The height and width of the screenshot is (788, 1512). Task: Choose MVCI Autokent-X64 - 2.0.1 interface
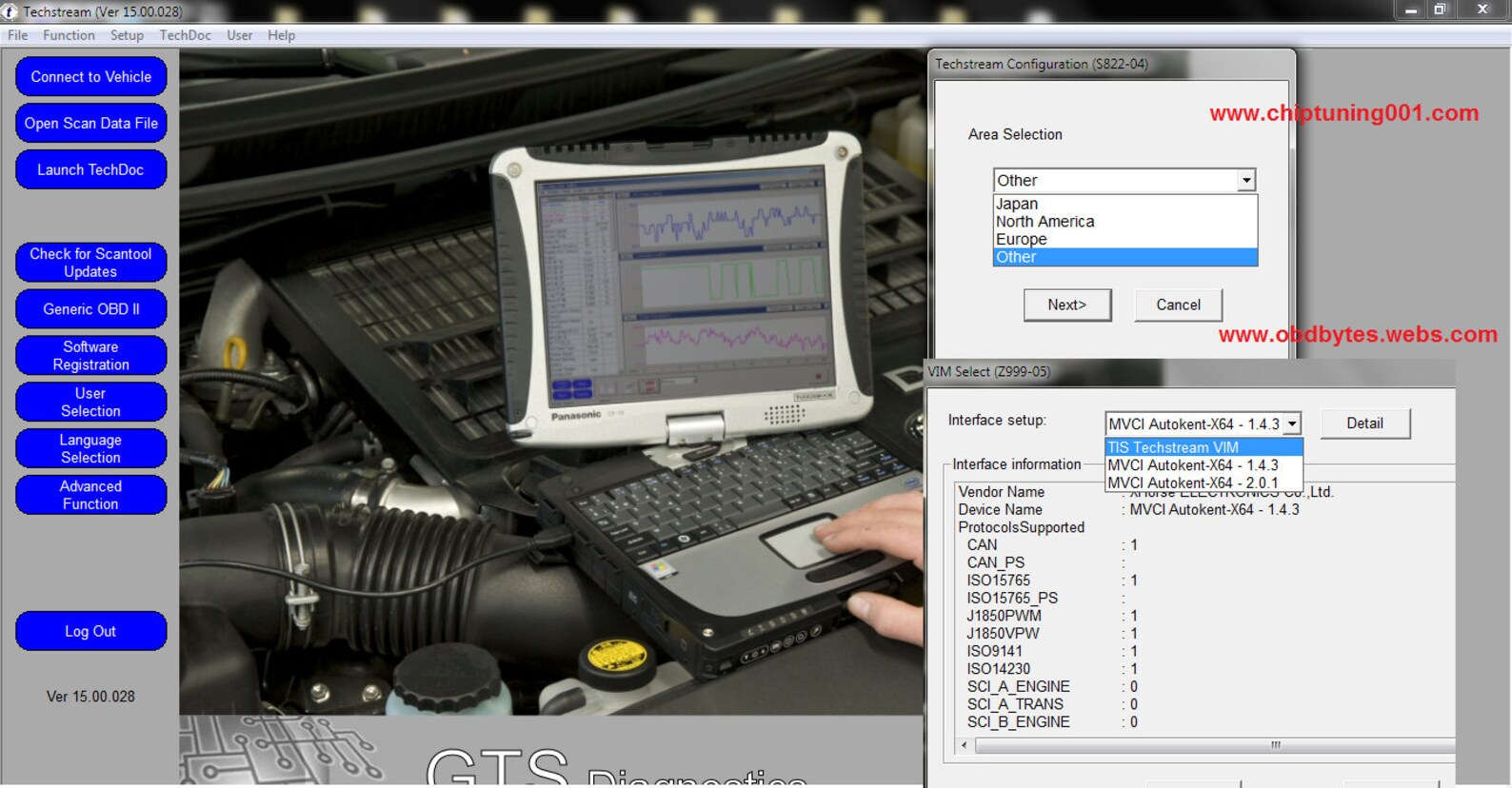pos(1204,483)
